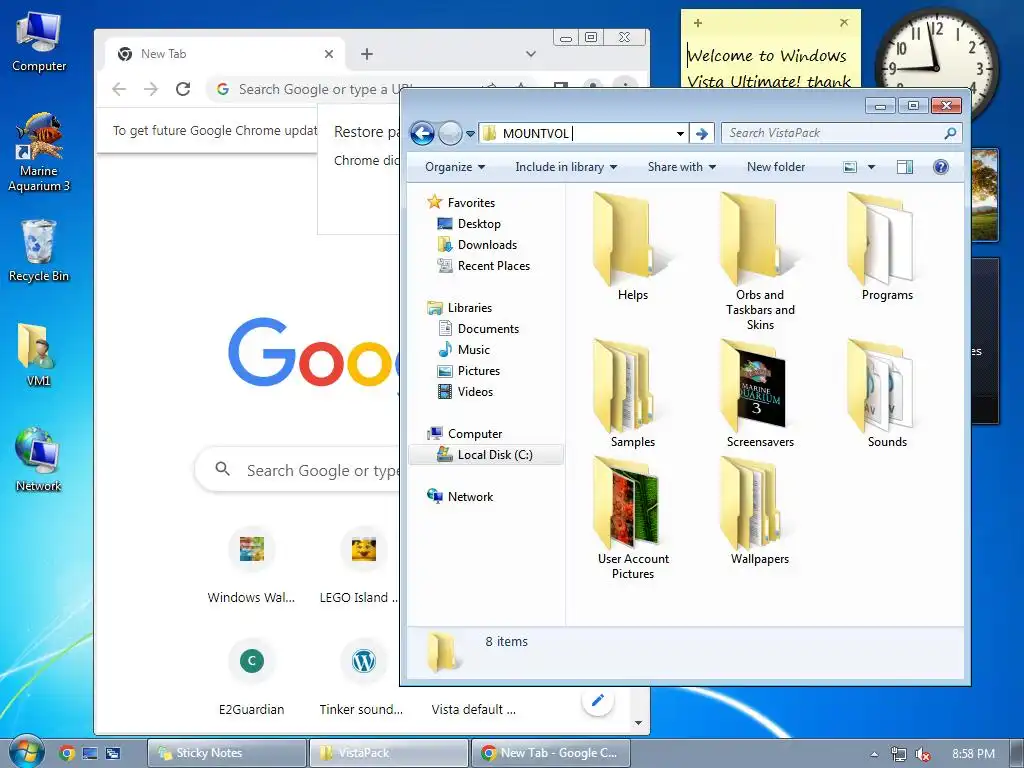Image resolution: width=1024 pixels, height=768 pixels.
Task: Open recent pages dropdown next to Forward
Action: click(x=470, y=135)
